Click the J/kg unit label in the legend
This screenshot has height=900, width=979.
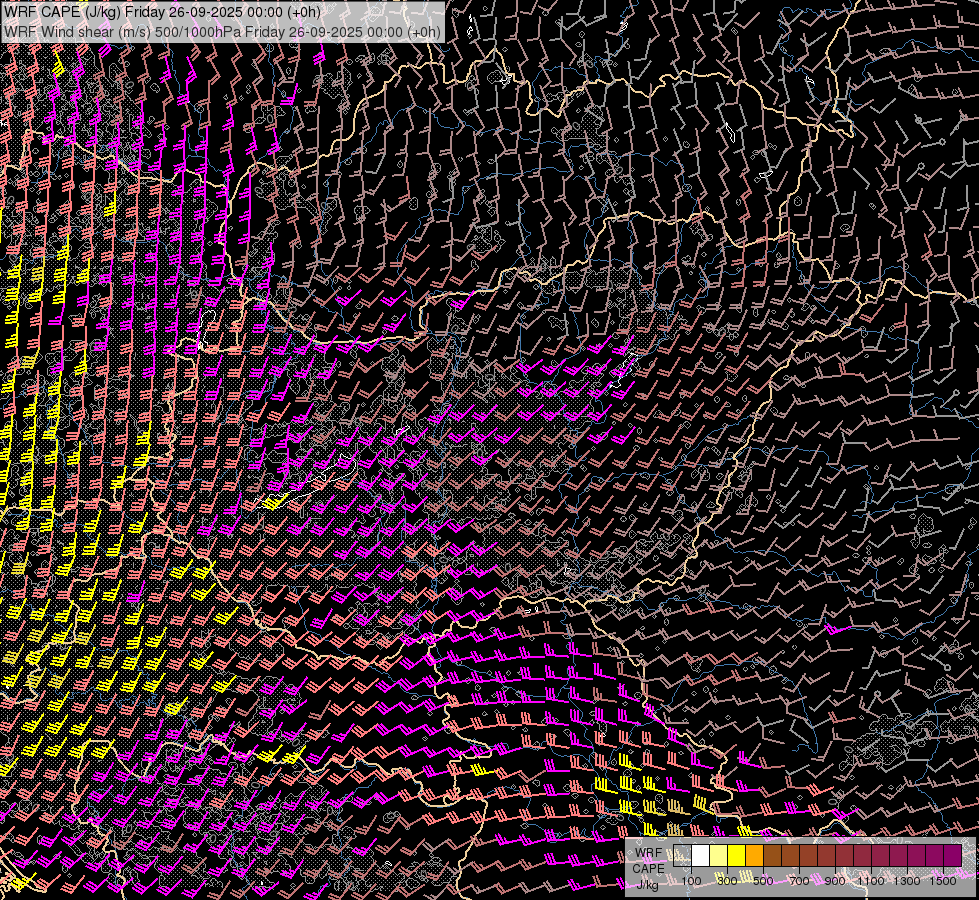[648, 883]
